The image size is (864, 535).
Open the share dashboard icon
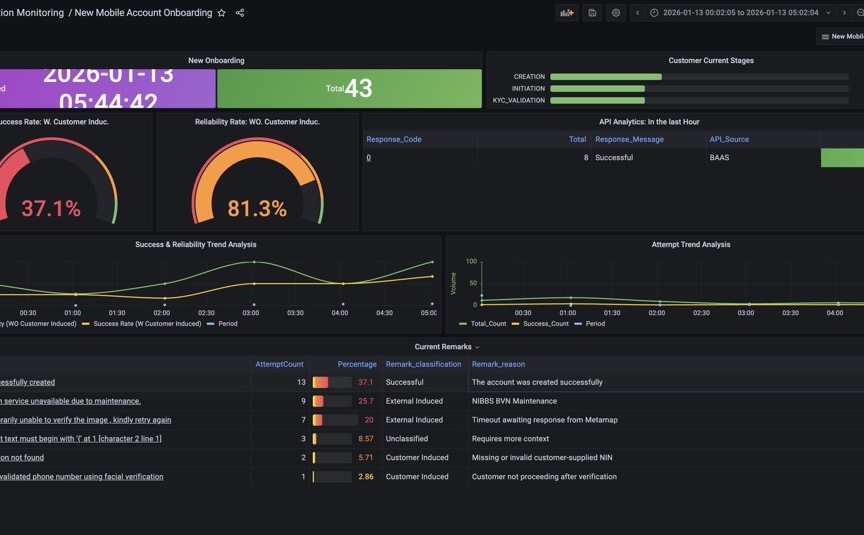[x=240, y=13]
